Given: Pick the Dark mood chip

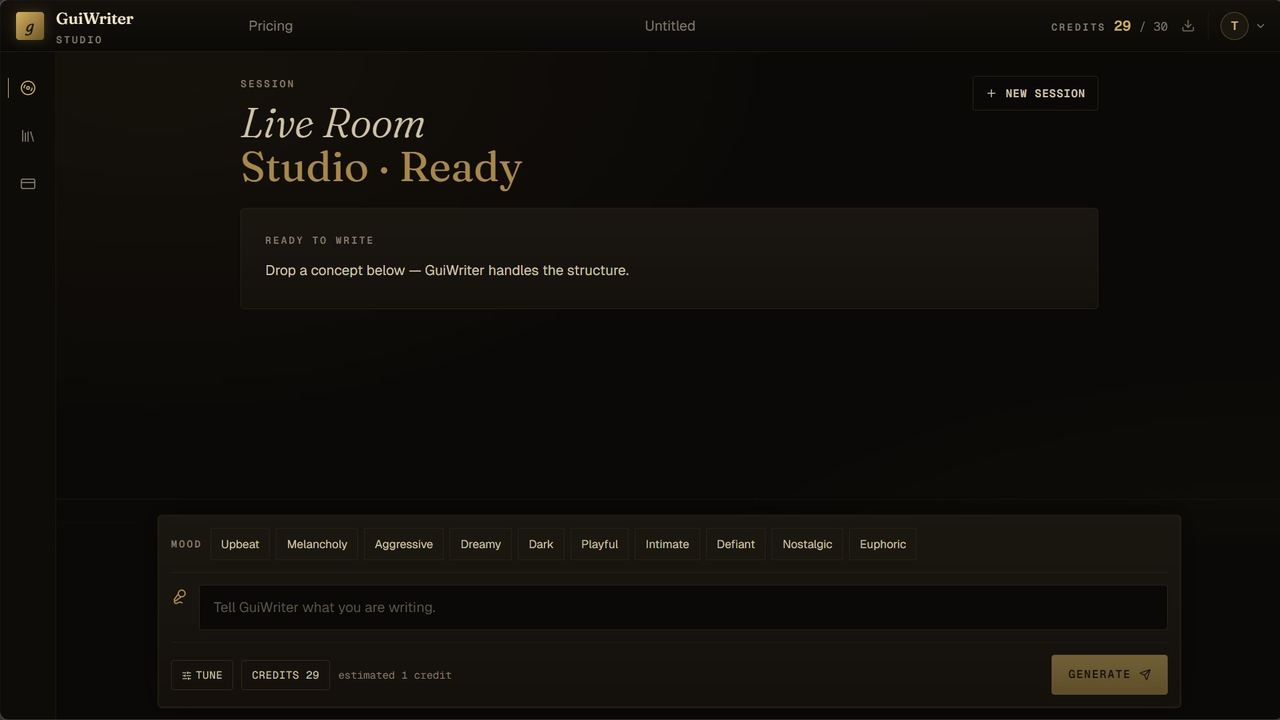Looking at the screenshot, I should coord(541,544).
